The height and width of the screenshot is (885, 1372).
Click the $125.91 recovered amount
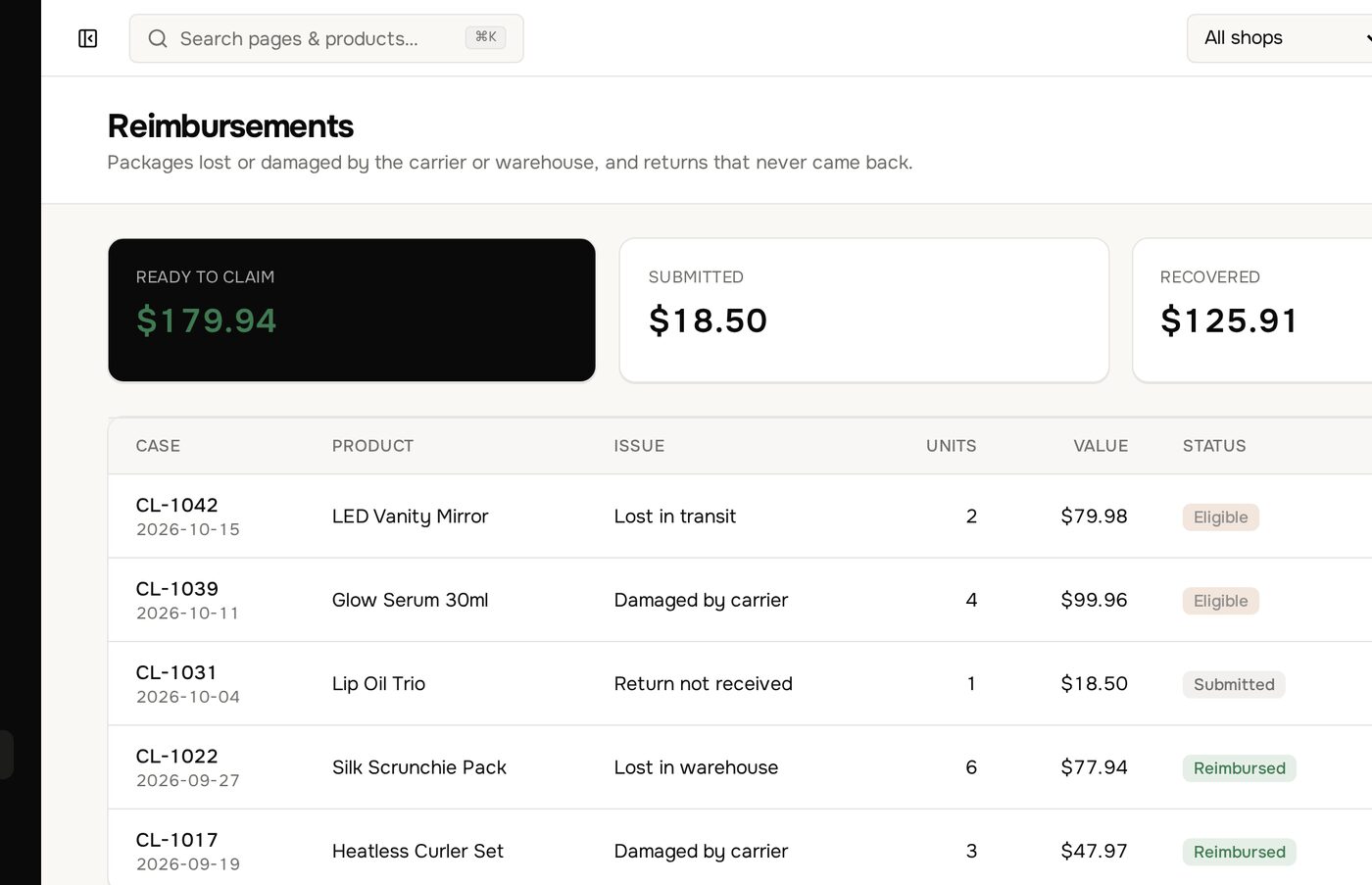[1229, 320]
